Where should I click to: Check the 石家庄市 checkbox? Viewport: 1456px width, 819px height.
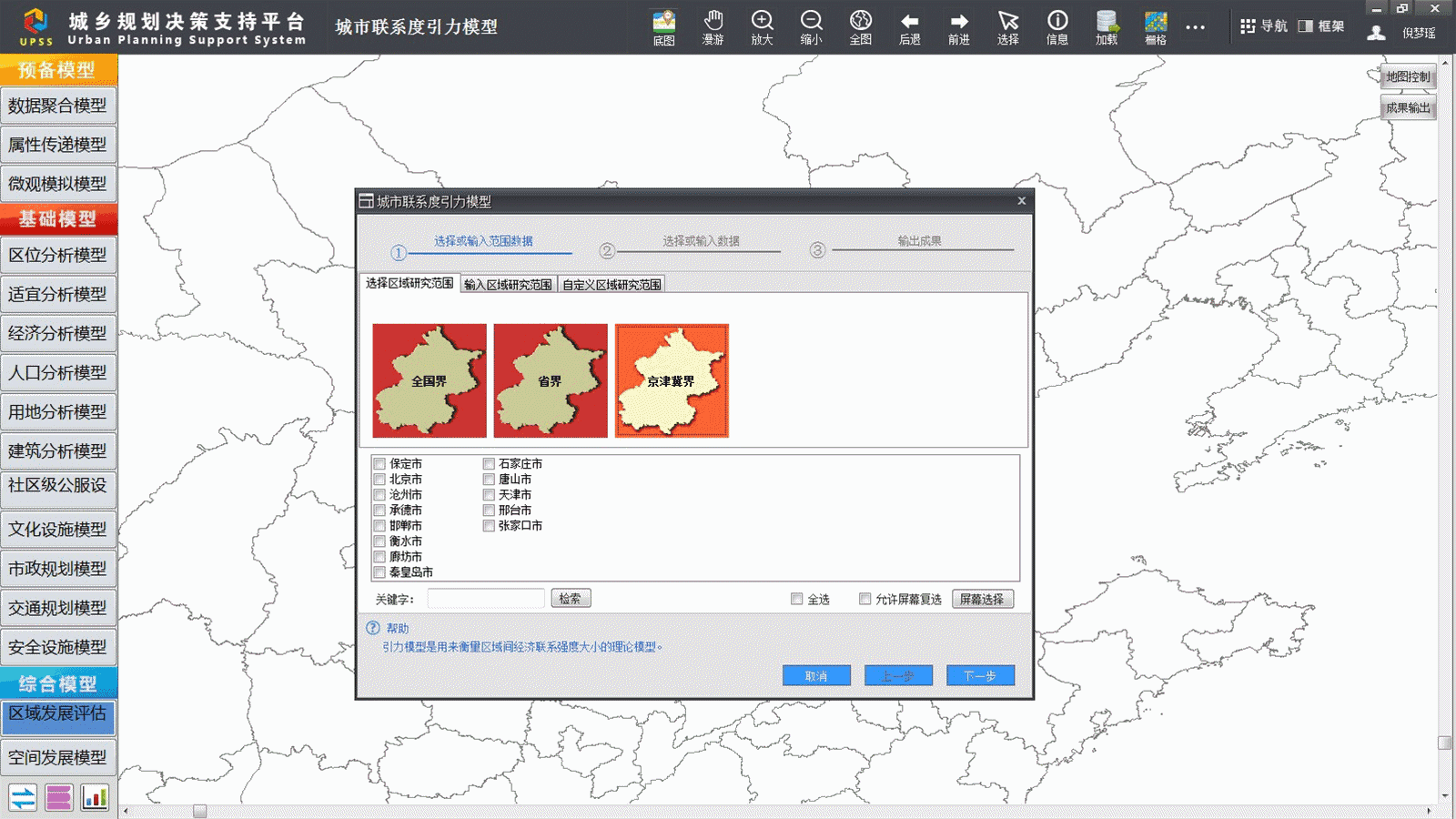tap(489, 463)
